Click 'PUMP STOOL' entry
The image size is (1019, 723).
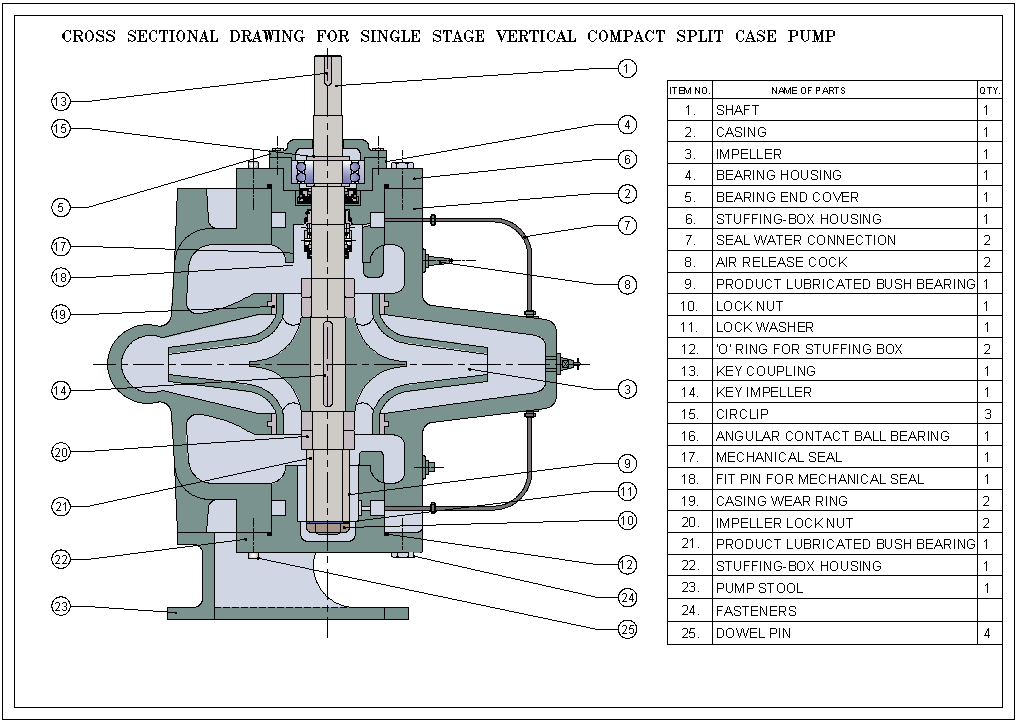759,589
